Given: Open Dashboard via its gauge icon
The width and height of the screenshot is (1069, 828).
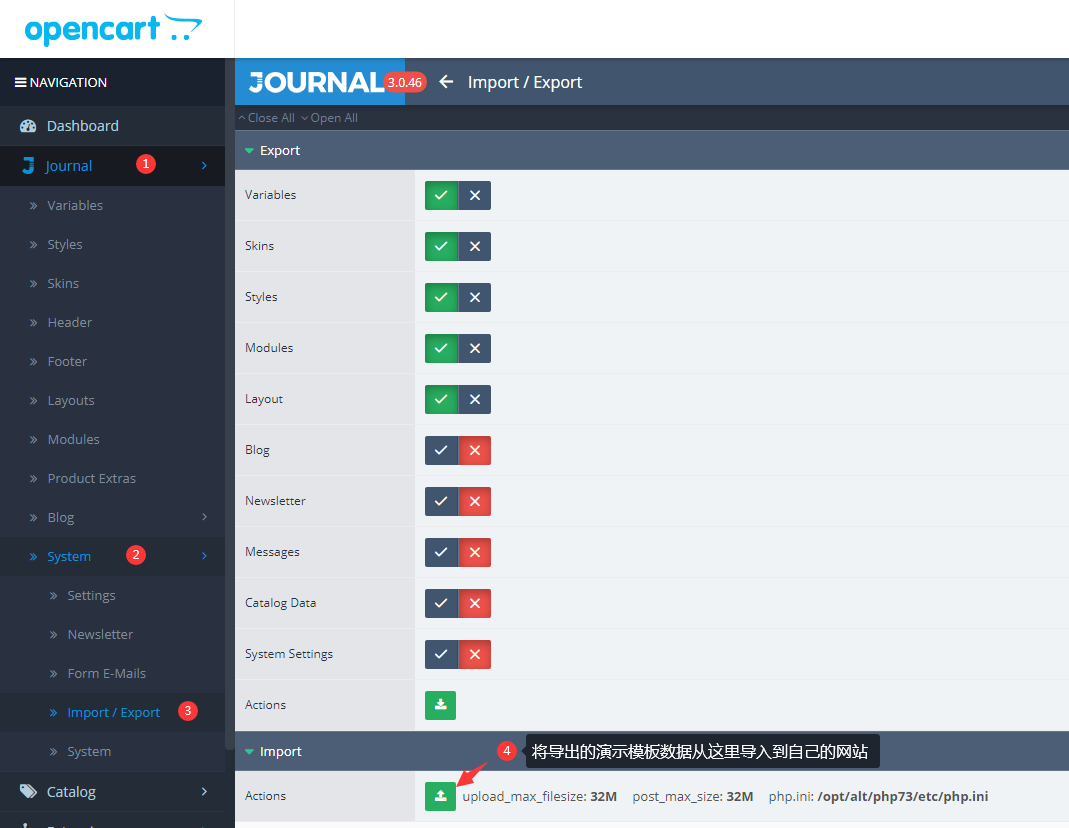Looking at the screenshot, I should [x=28, y=126].
